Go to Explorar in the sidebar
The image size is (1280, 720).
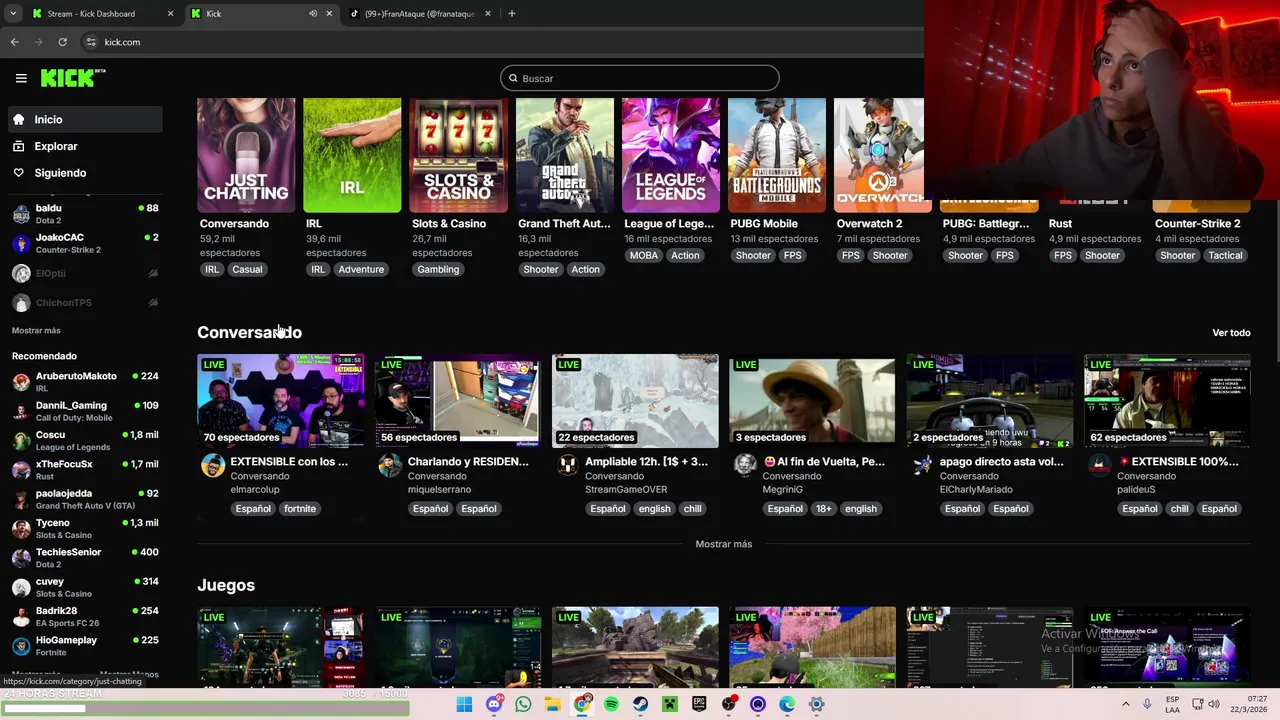86,146
